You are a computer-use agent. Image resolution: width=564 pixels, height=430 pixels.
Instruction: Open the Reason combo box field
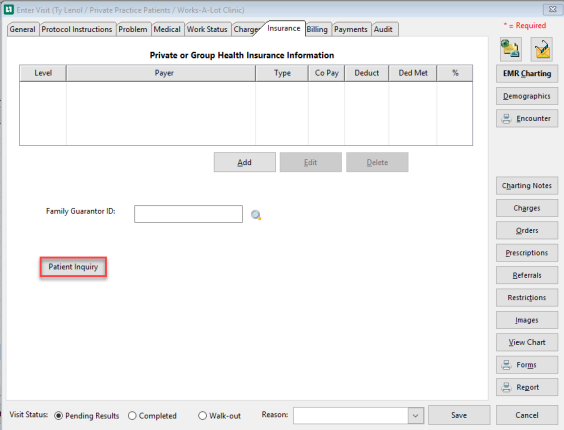tap(358, 416)
